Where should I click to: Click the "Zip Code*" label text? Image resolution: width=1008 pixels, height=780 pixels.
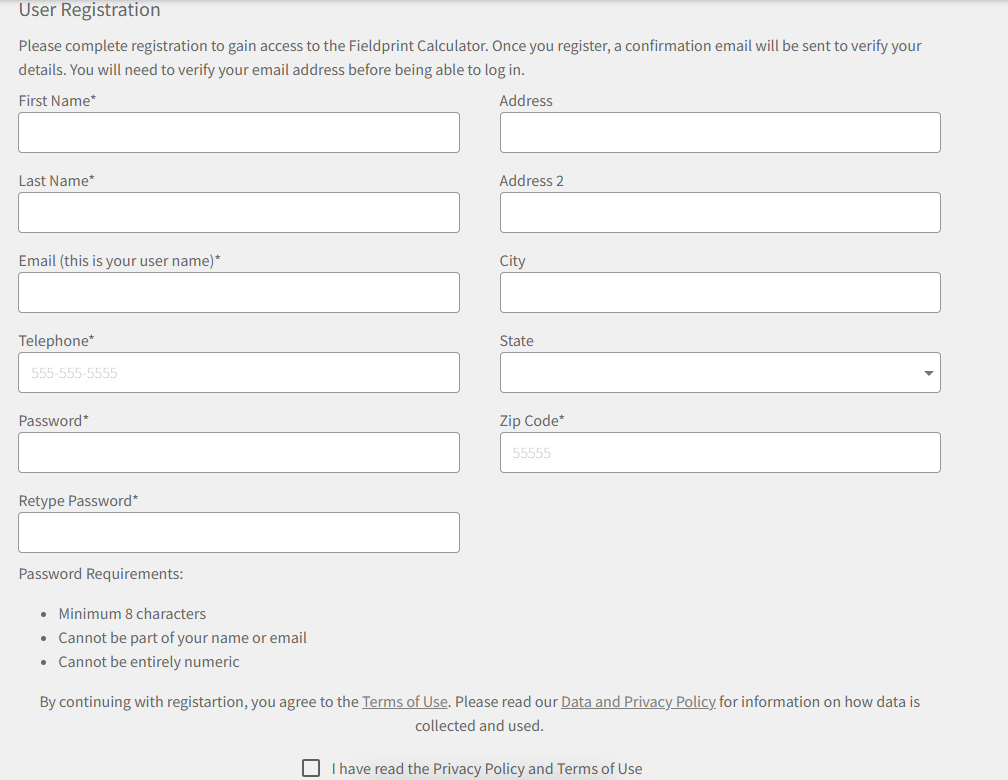pyautogui.click(x=532, y=421)
